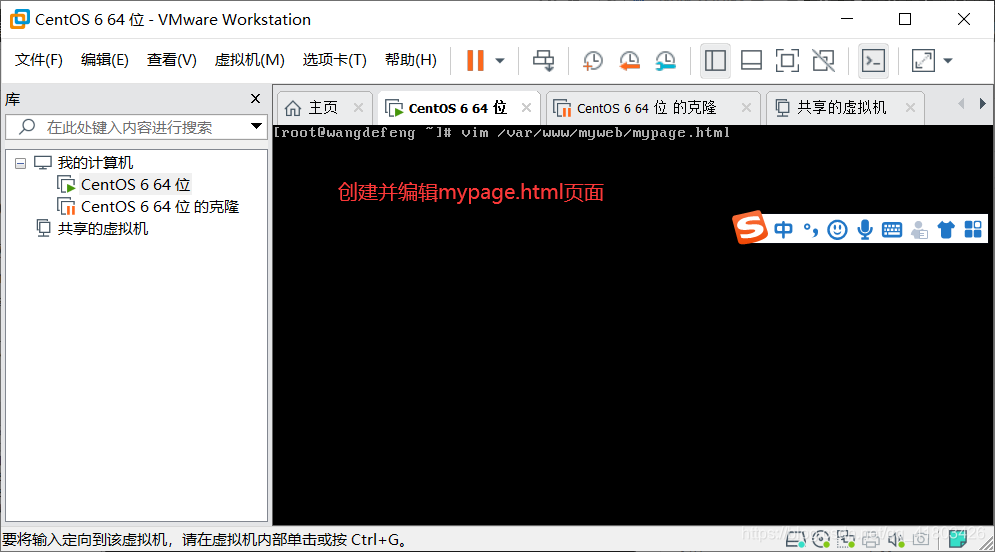Close the CentOS 6 64 位 的克隆 tab
The image size is (995, 552).
[x=746, y=107]
